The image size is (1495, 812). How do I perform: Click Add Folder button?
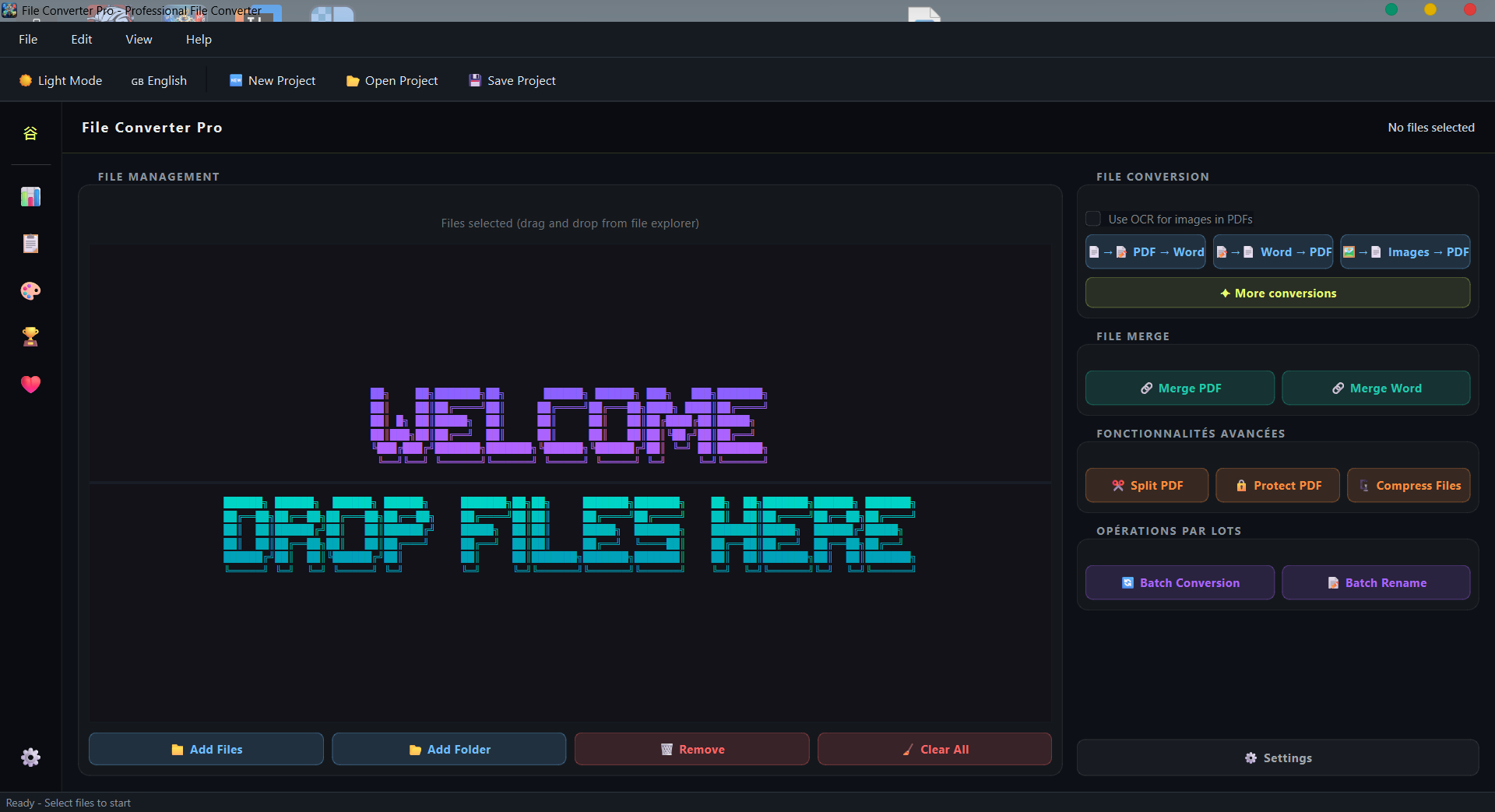point(449,749)
